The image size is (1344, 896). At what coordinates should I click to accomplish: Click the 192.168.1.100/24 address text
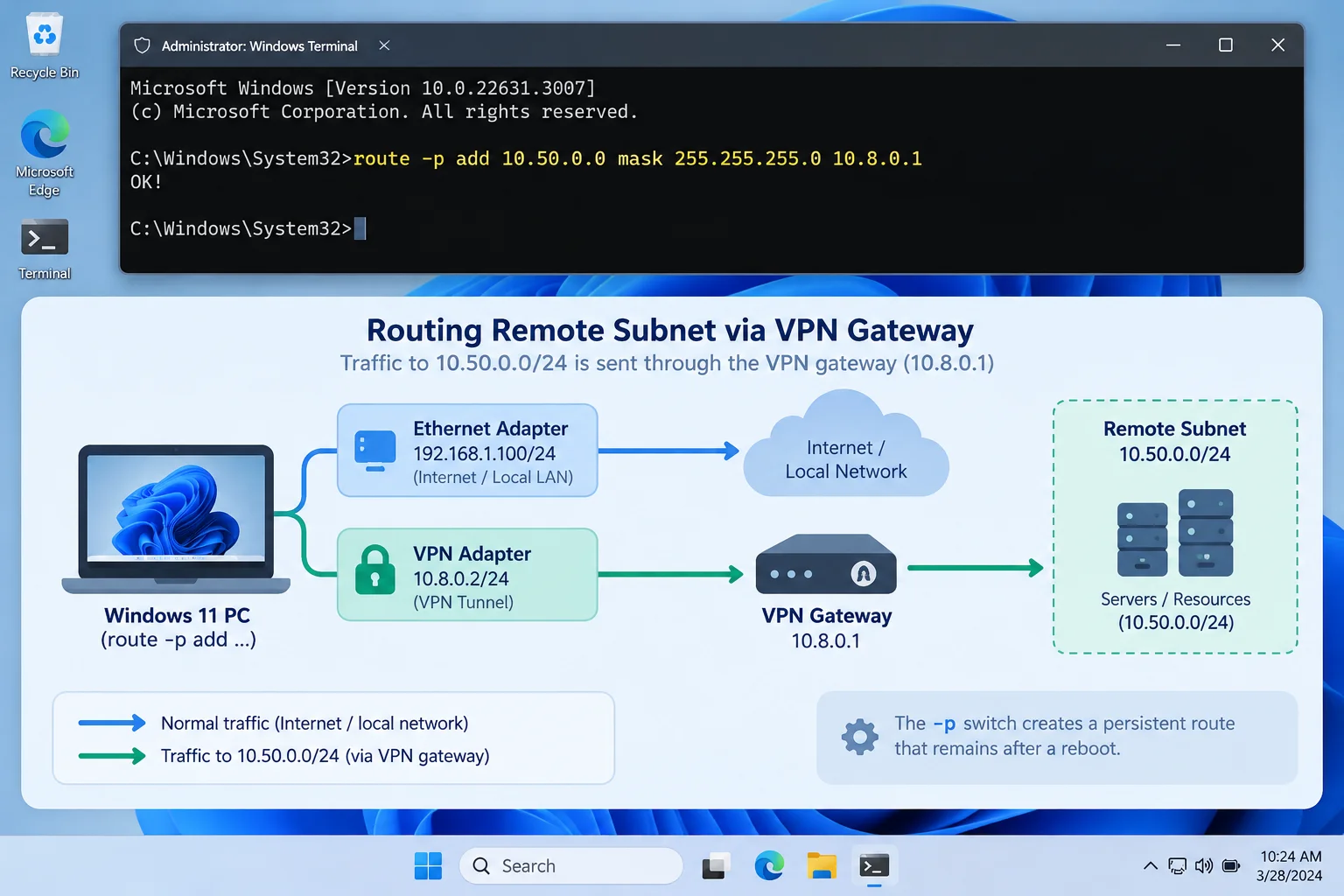[484, 453]
